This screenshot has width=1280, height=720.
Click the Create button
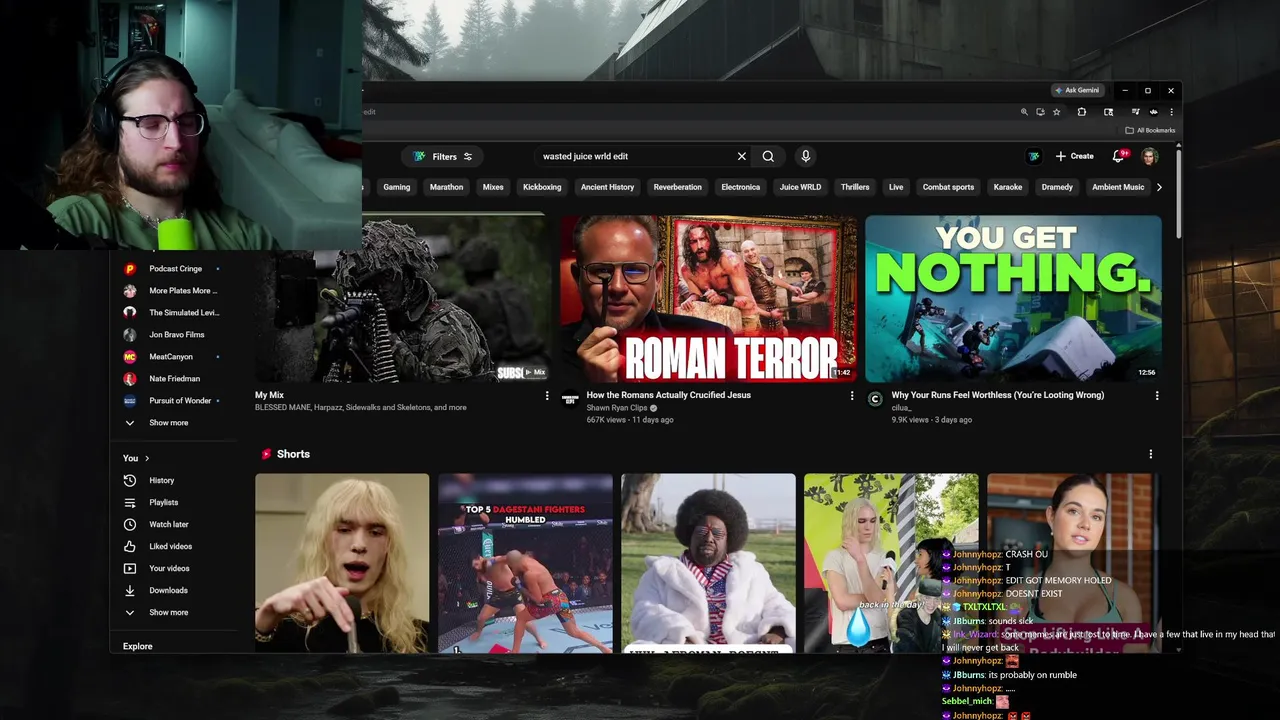pos(1075,156)
